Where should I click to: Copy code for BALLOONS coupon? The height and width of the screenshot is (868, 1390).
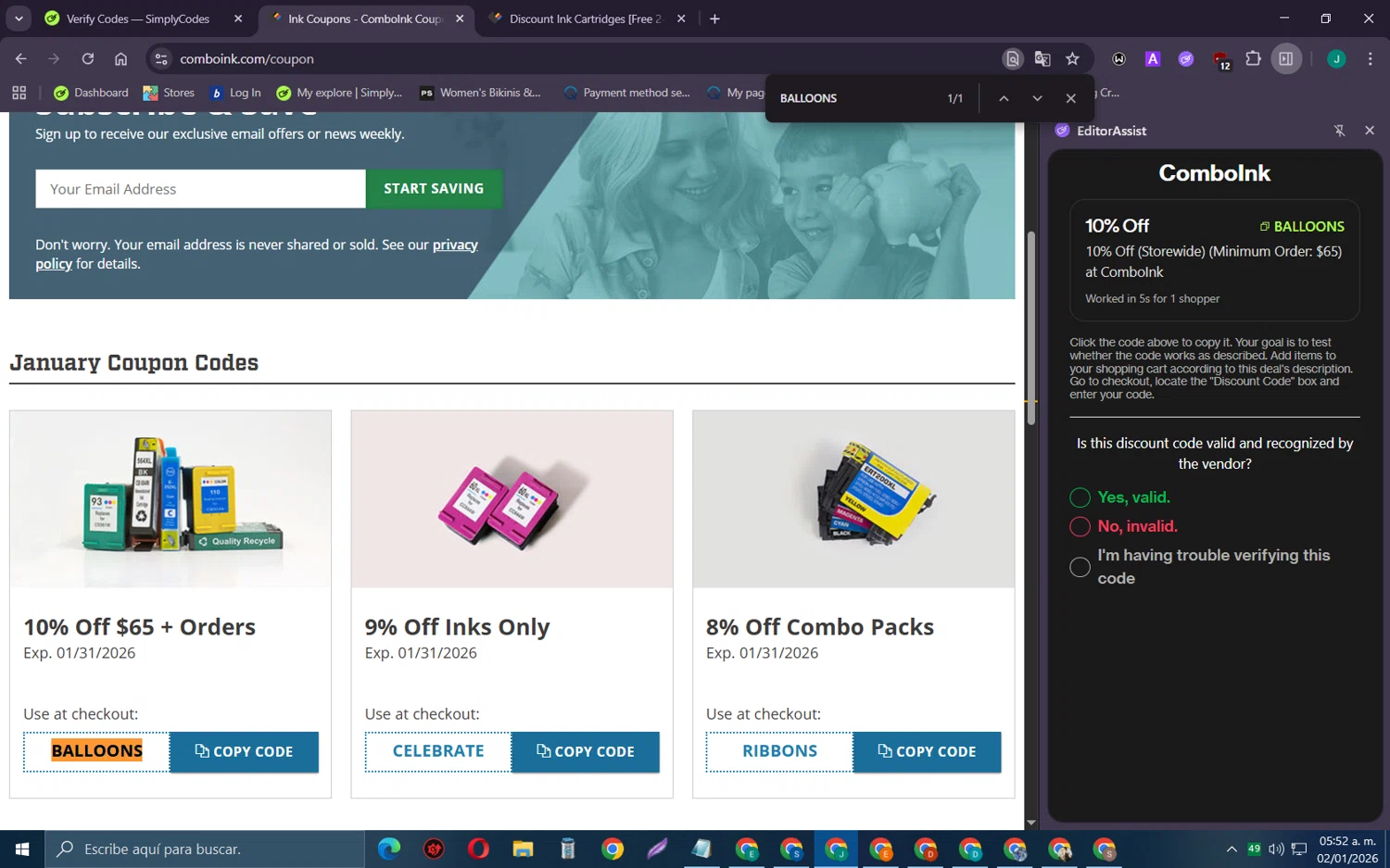(x=244, y=751)
